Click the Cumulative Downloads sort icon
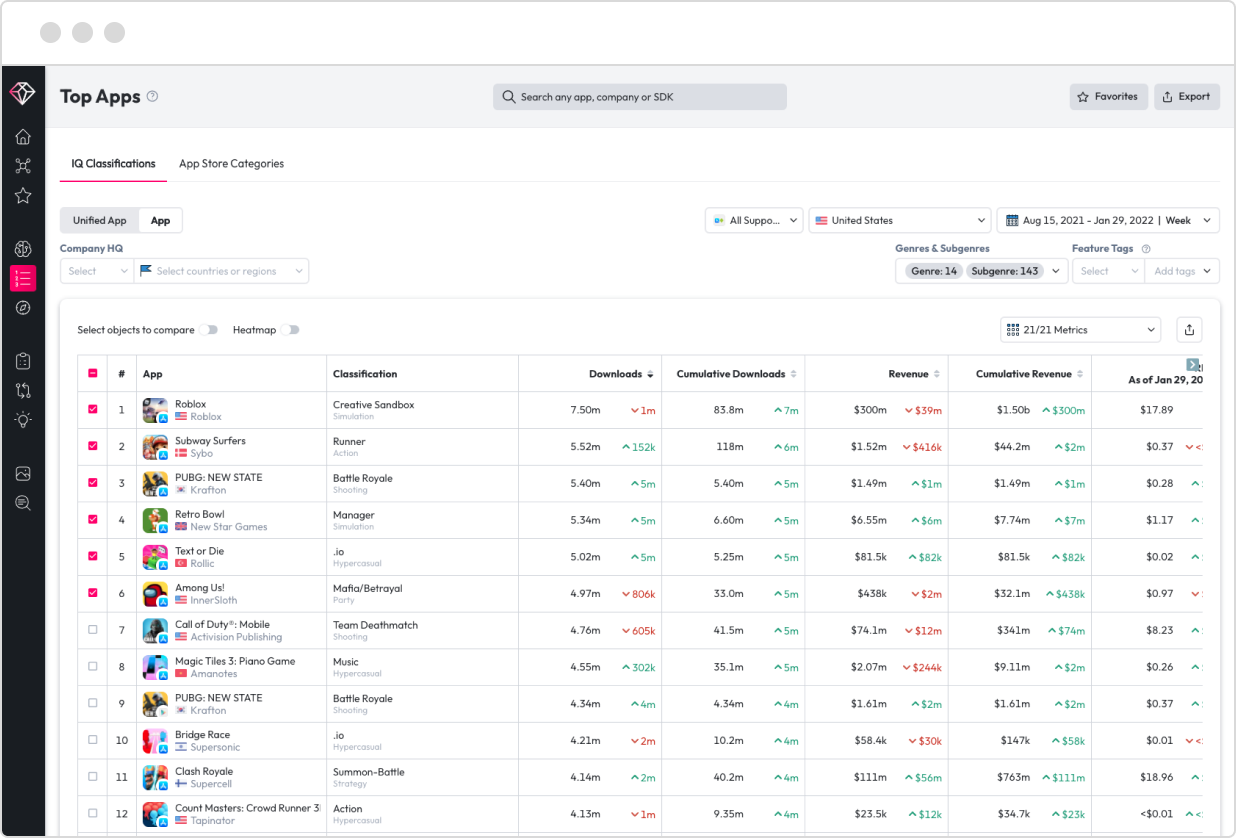1236x838 pixels. tap(794, 374)
